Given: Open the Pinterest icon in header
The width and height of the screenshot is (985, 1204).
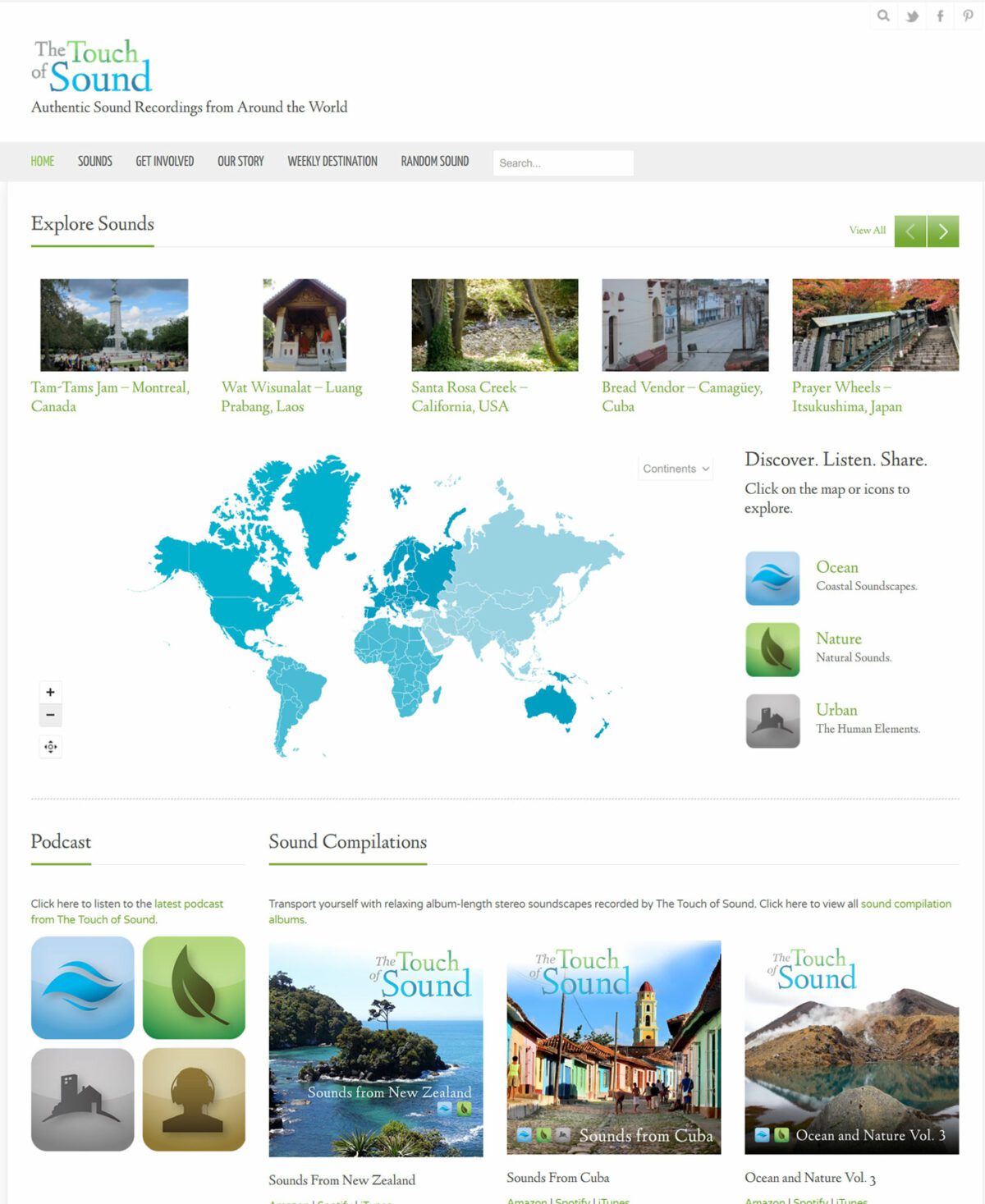Looking at the screenshot, I should [x=969, y=16].
